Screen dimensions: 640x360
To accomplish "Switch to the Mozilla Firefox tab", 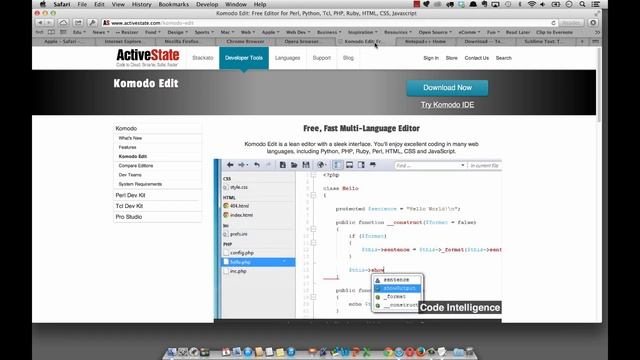I will (186, 42).
